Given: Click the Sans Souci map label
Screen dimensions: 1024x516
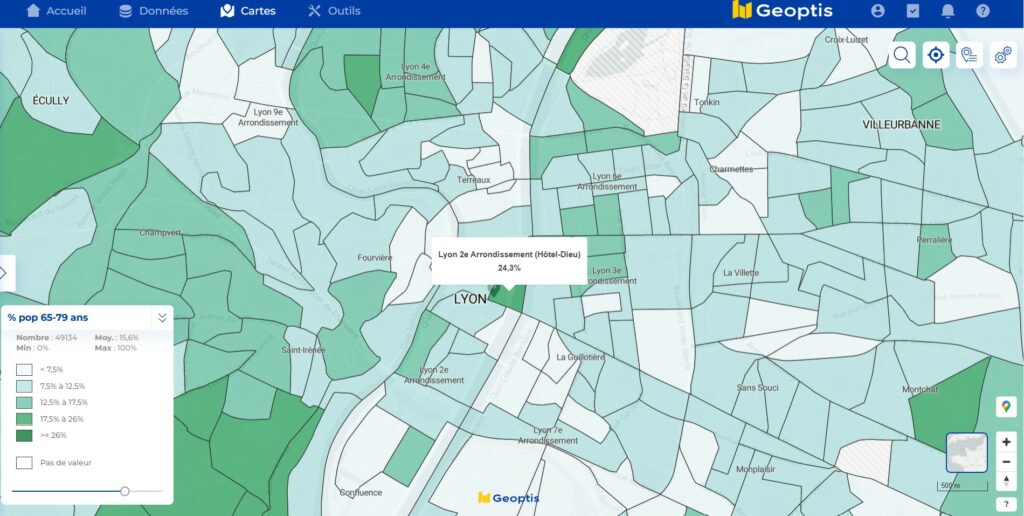Looking at the screenshot, I should tap(758, 387).
